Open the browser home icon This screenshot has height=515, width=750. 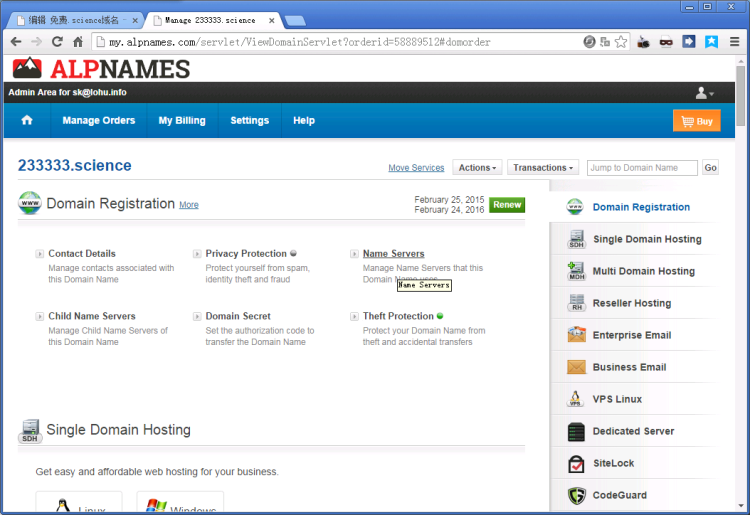coord(78,42)
